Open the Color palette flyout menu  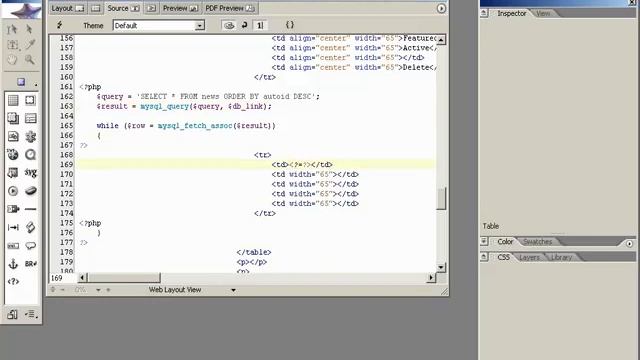pos(629,244)
